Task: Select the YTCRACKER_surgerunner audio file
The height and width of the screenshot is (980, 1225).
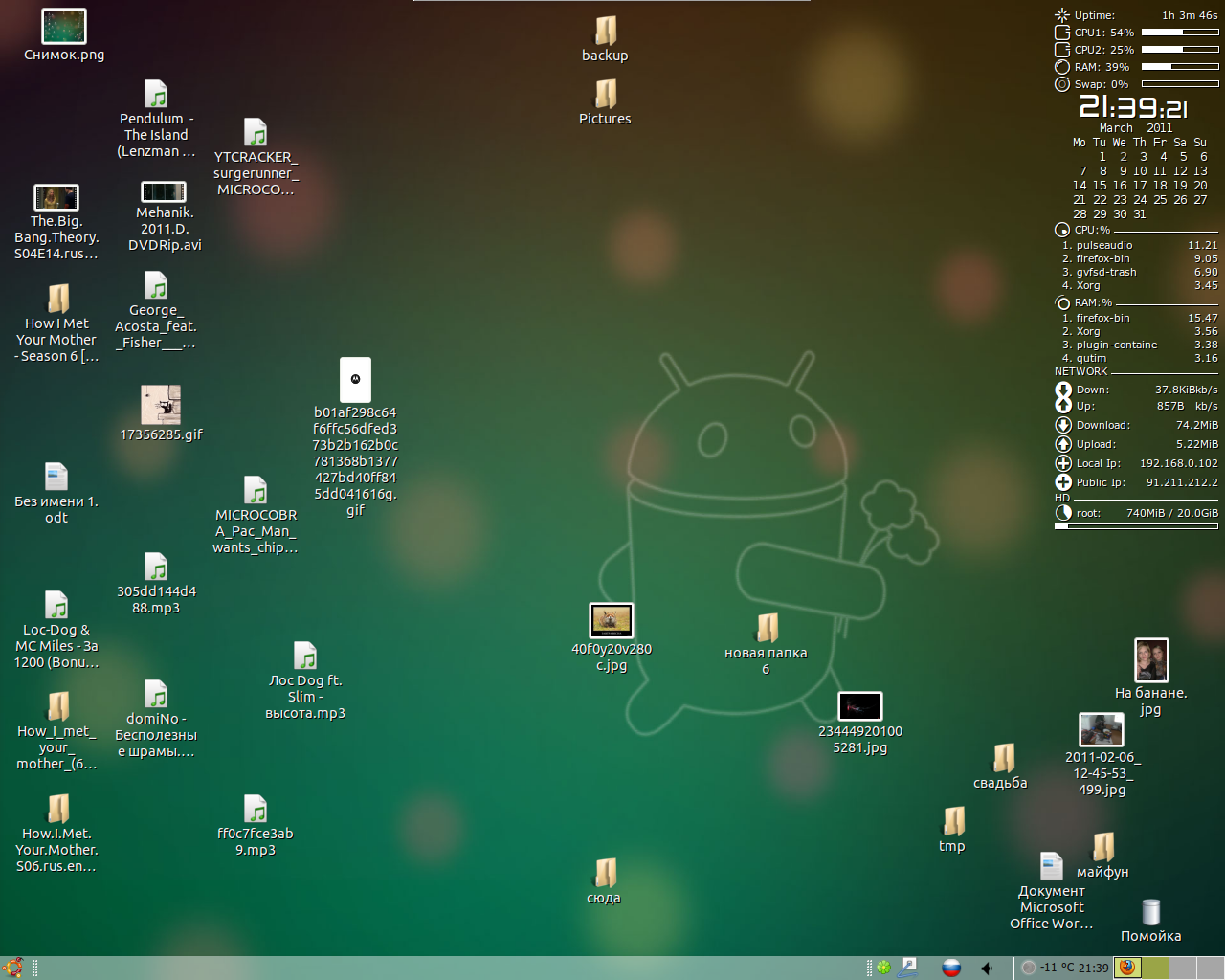Action: (256, 157)
